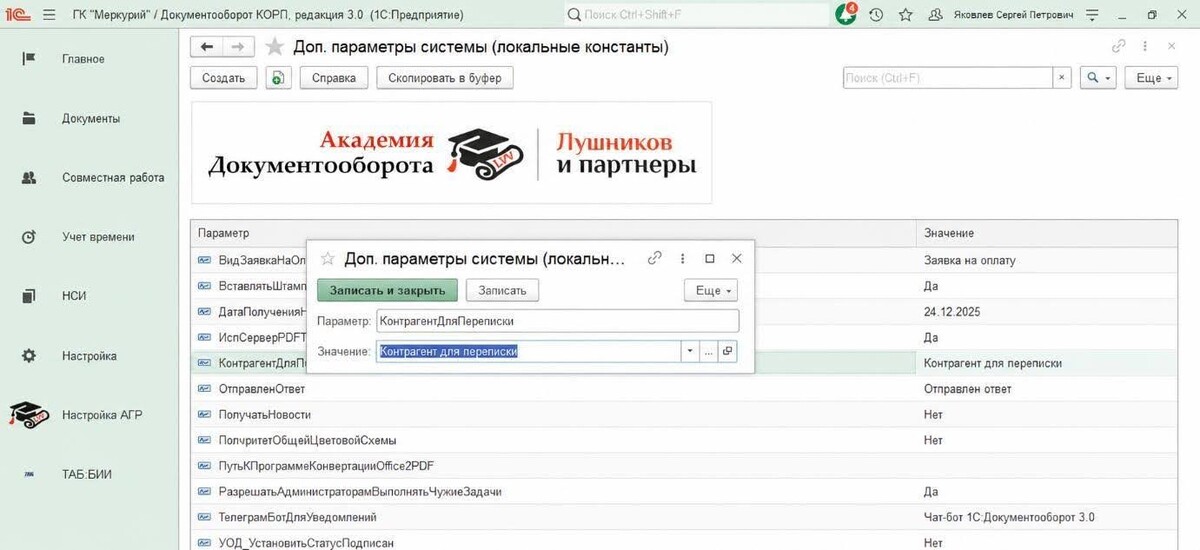The width and height of the screenshot is (1200, 550).
Task: Add the dialog to favorites with its star
Action: (x=327, y=258)
